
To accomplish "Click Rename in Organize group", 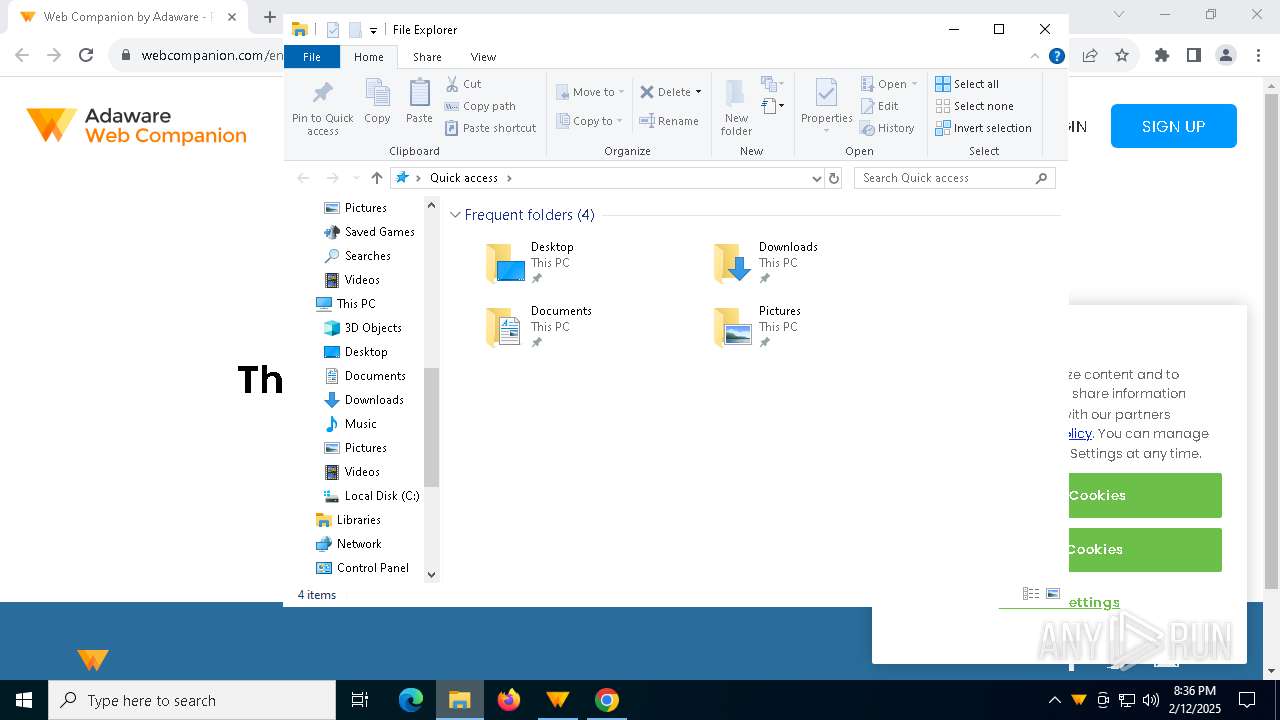I will [x=669, y=121].
